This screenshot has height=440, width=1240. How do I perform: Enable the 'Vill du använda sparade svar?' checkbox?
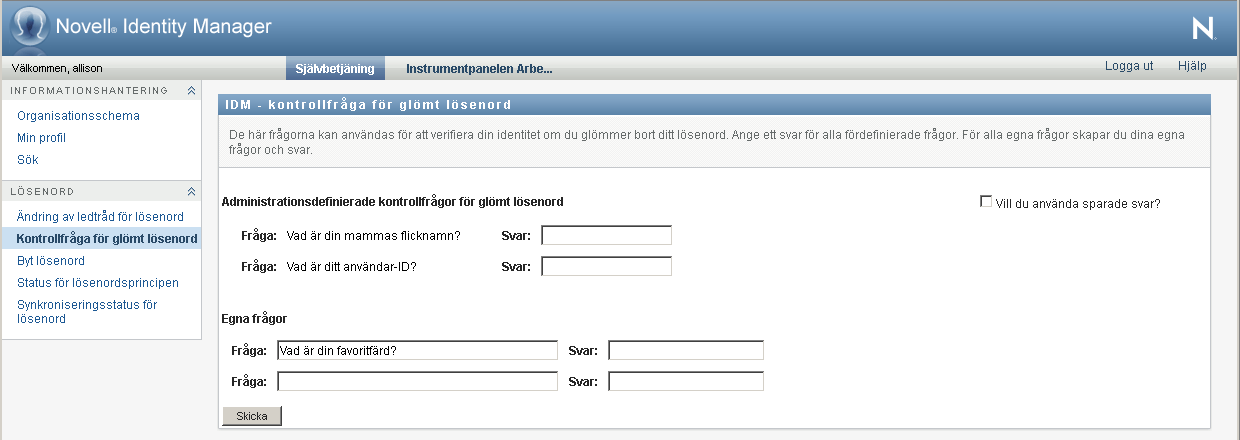tap(987, 202)
